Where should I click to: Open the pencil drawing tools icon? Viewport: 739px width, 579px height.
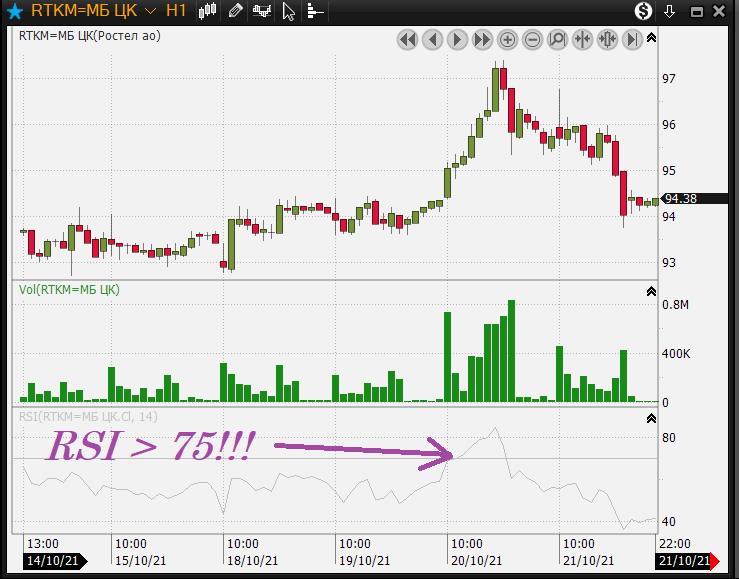pyautogui.click(x=235, y=11)
